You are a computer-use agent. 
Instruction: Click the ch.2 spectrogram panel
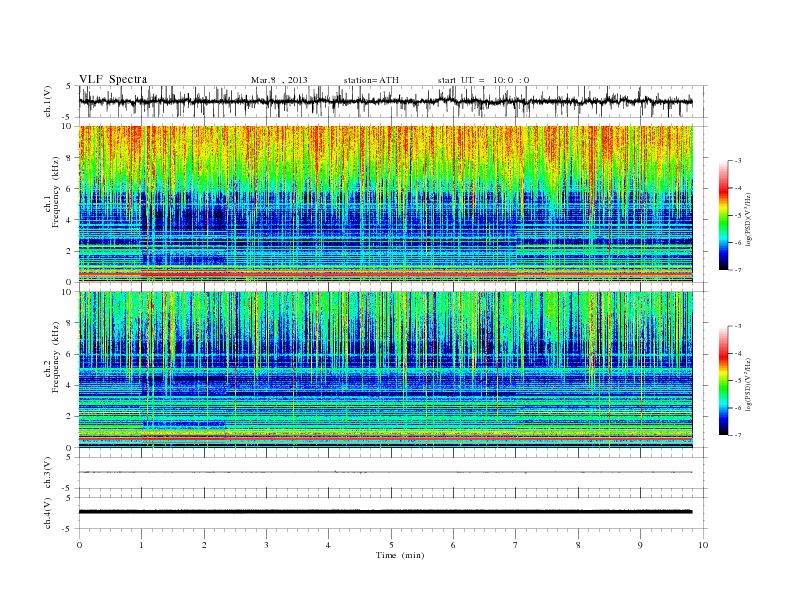[x=385, y=370]
